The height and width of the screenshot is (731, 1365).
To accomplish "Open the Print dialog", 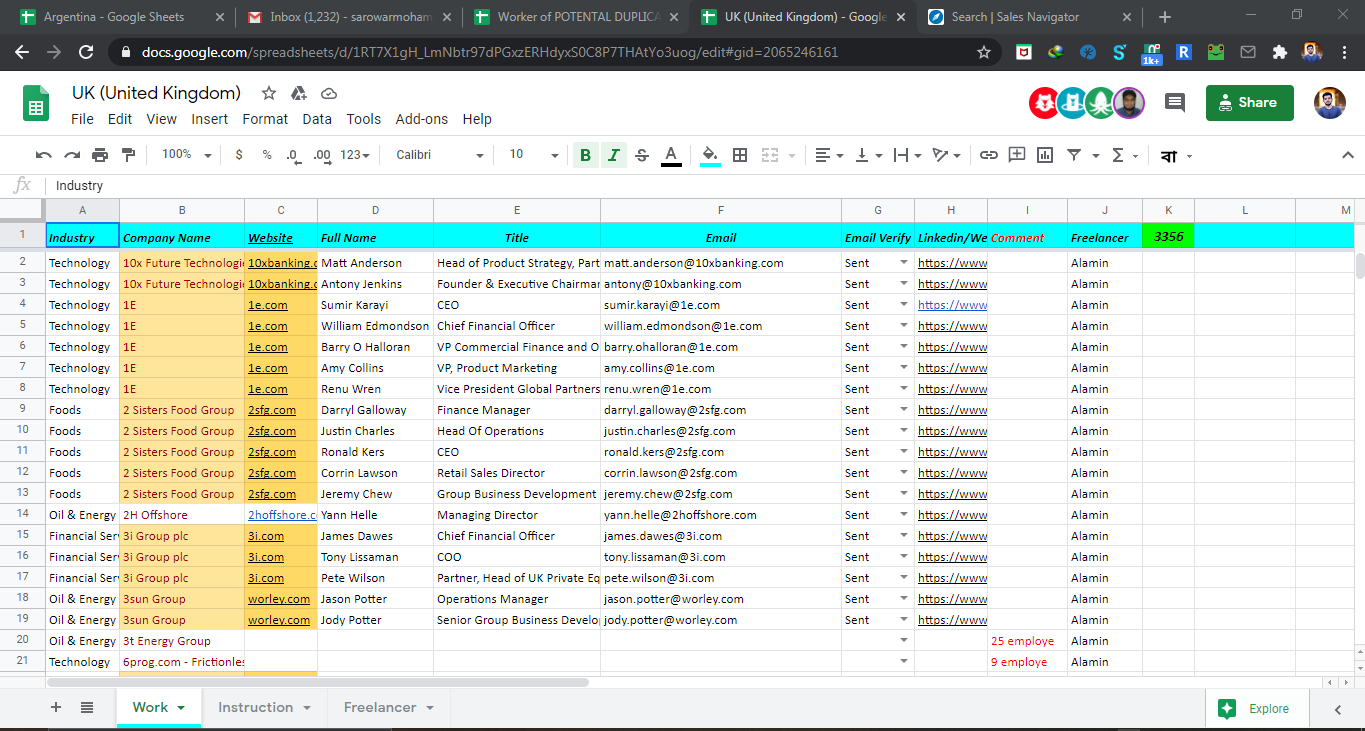I will click(99, 155).
